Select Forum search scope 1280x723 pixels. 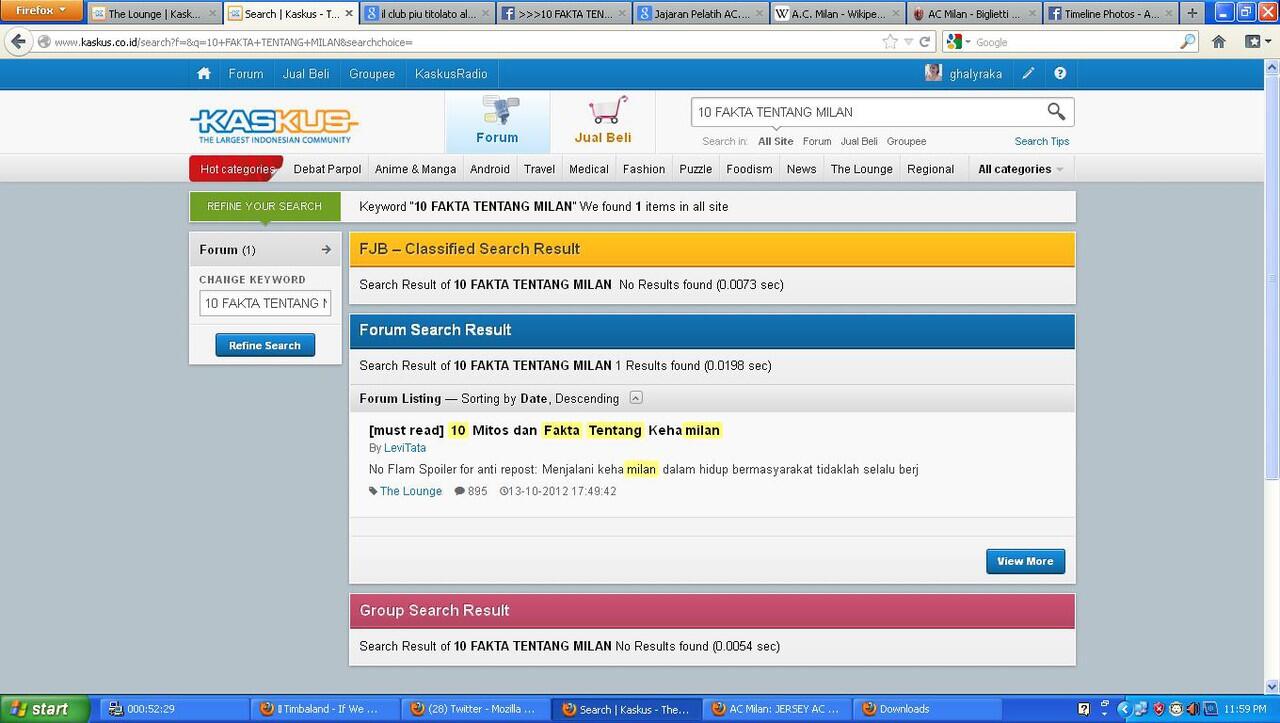pyautogui.click(x=817, y=141)
